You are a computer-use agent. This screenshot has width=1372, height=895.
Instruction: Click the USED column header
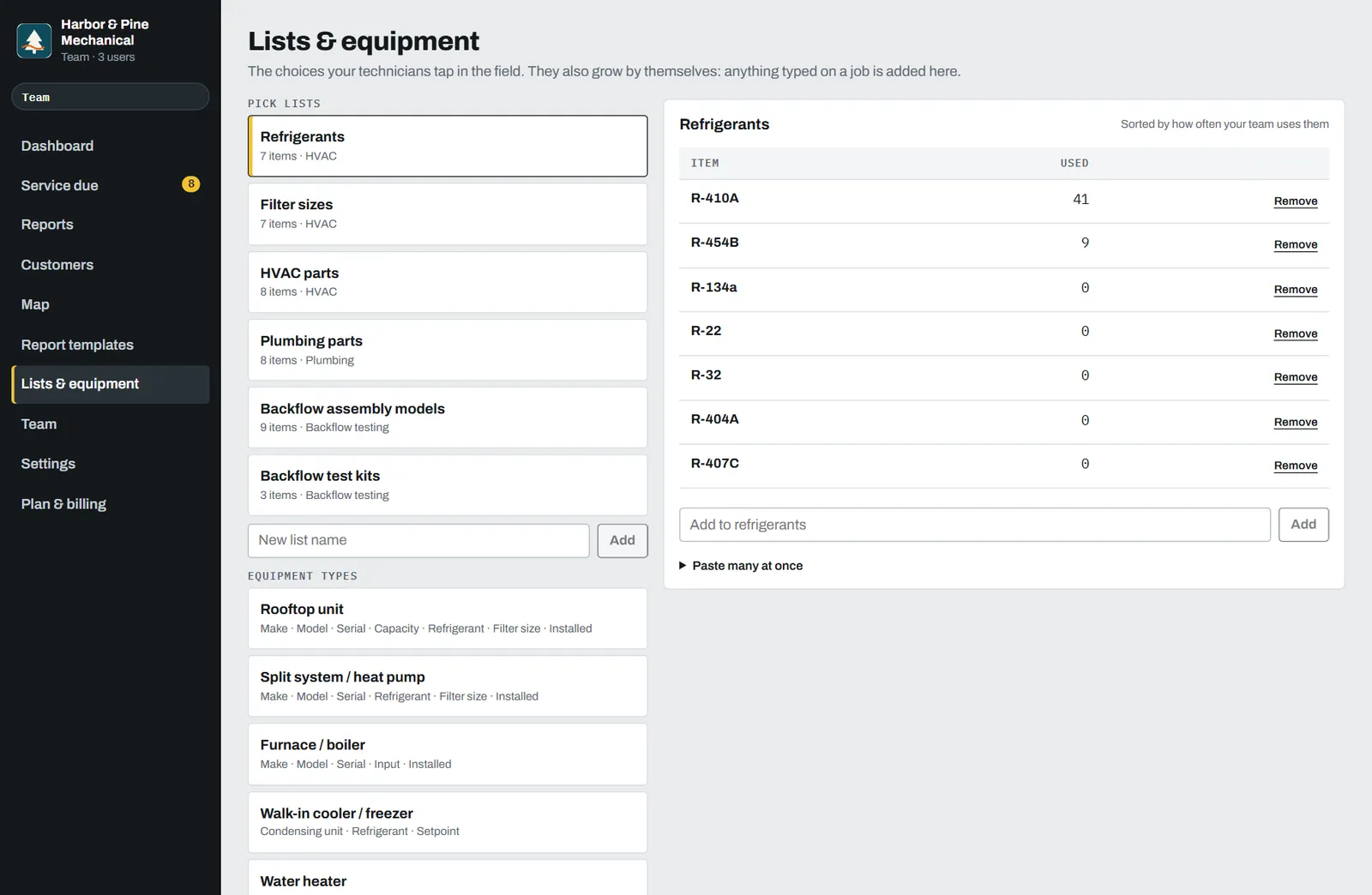[1074, 163]
